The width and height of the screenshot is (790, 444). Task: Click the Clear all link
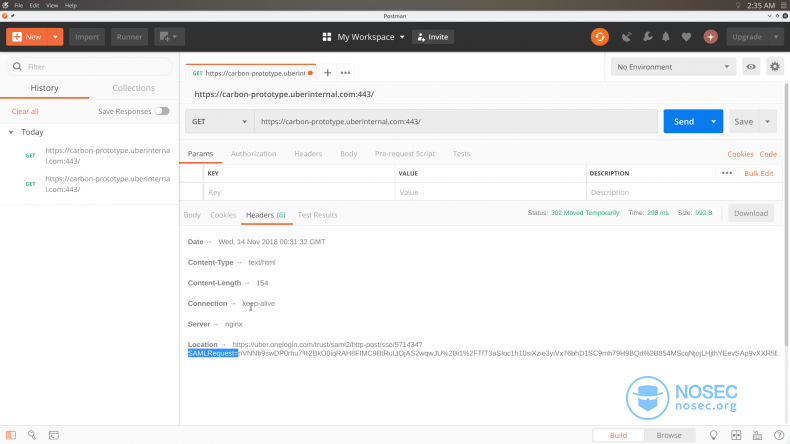25,111
